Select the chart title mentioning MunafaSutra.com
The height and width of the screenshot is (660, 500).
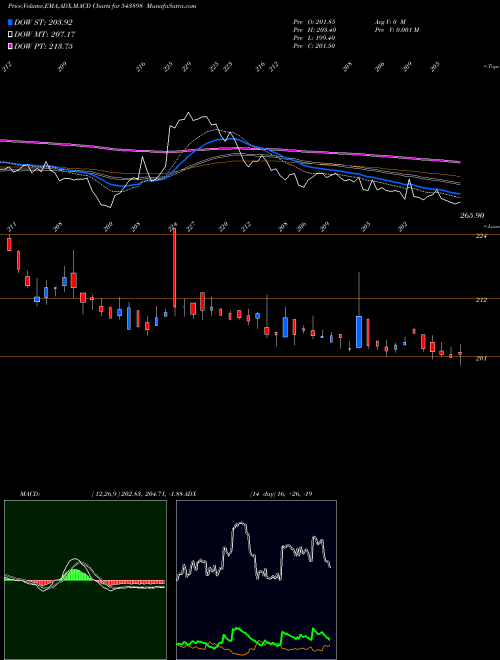102,6
